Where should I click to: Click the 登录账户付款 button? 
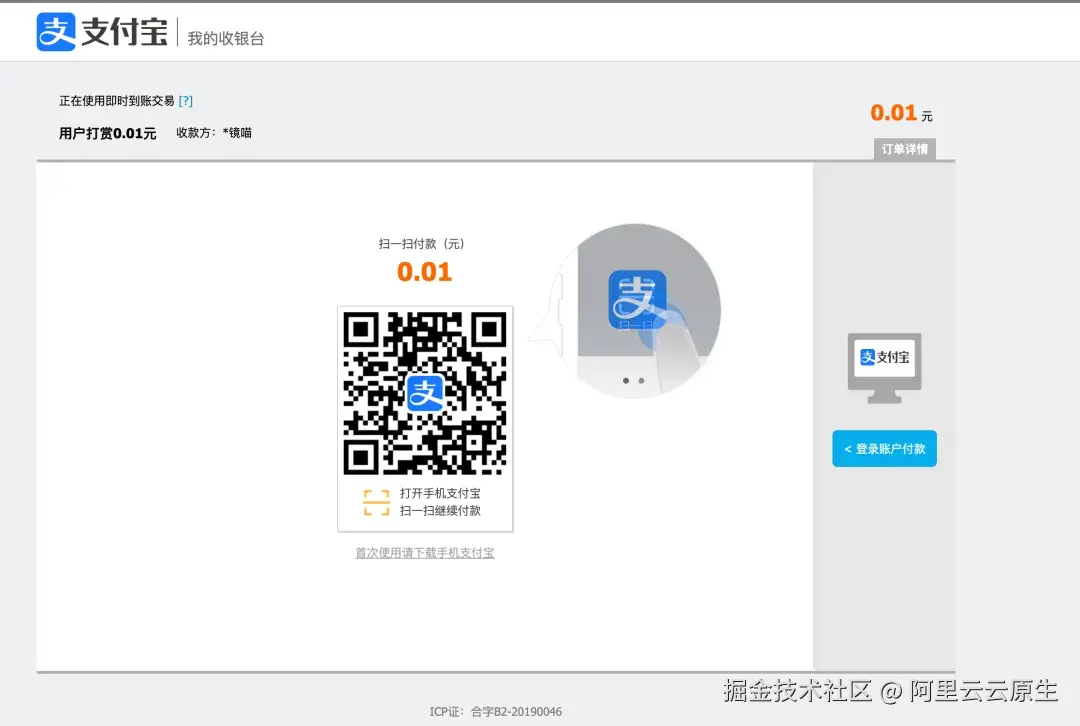tap(884, 448)
